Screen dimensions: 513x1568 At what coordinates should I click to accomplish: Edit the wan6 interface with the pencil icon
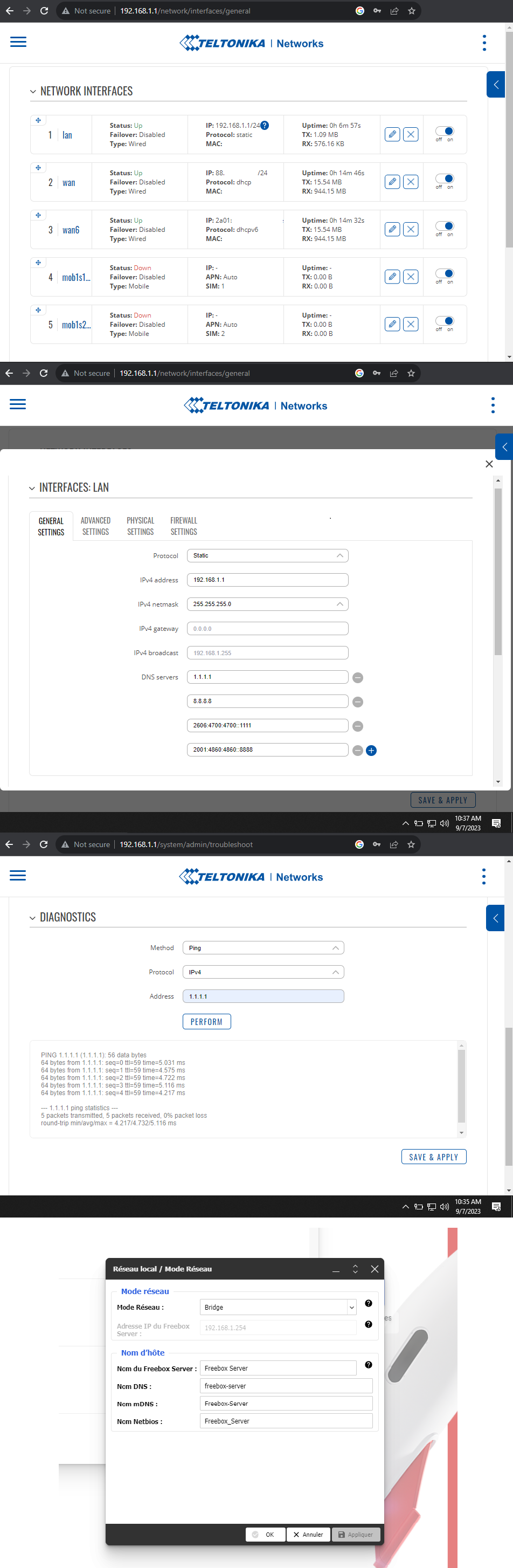[392, 230]
